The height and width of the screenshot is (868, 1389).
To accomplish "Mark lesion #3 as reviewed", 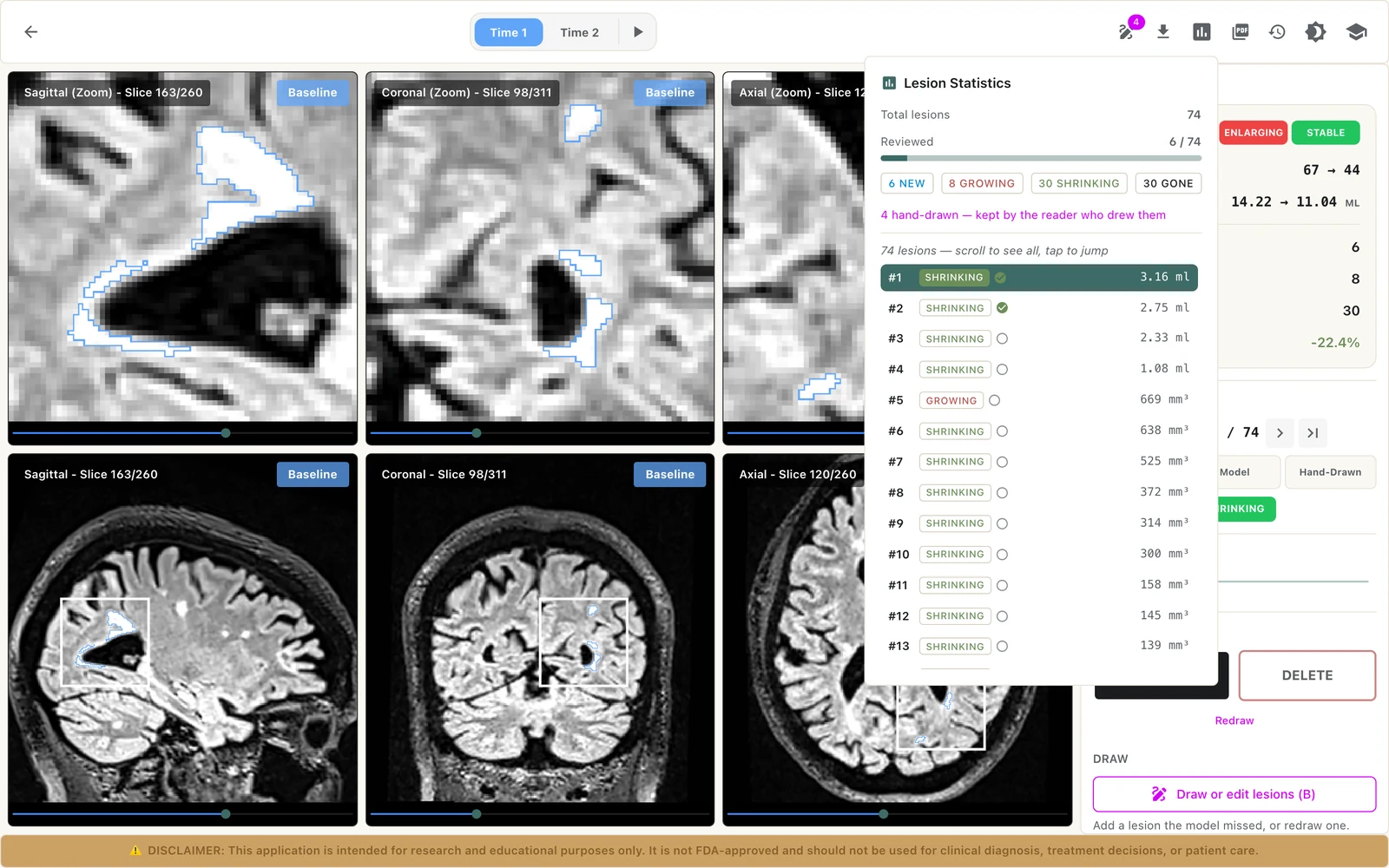I will point(1002,339).
